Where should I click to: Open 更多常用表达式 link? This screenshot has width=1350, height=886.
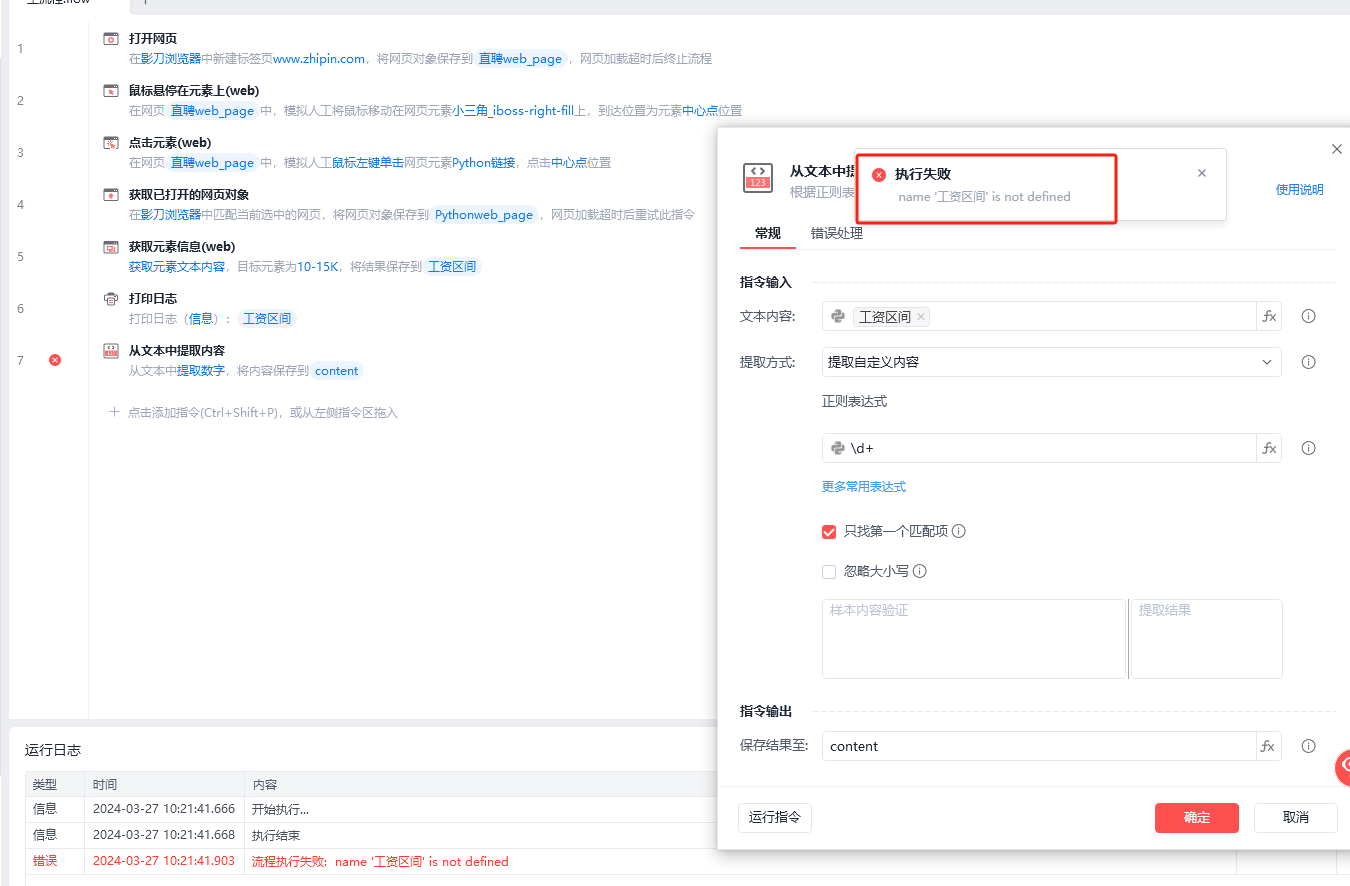(864, 487)
